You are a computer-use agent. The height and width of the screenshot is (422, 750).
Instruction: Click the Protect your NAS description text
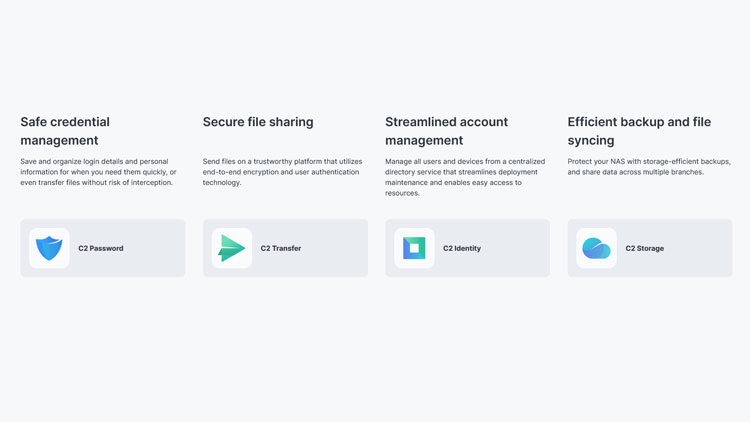[x=649, y=167]
